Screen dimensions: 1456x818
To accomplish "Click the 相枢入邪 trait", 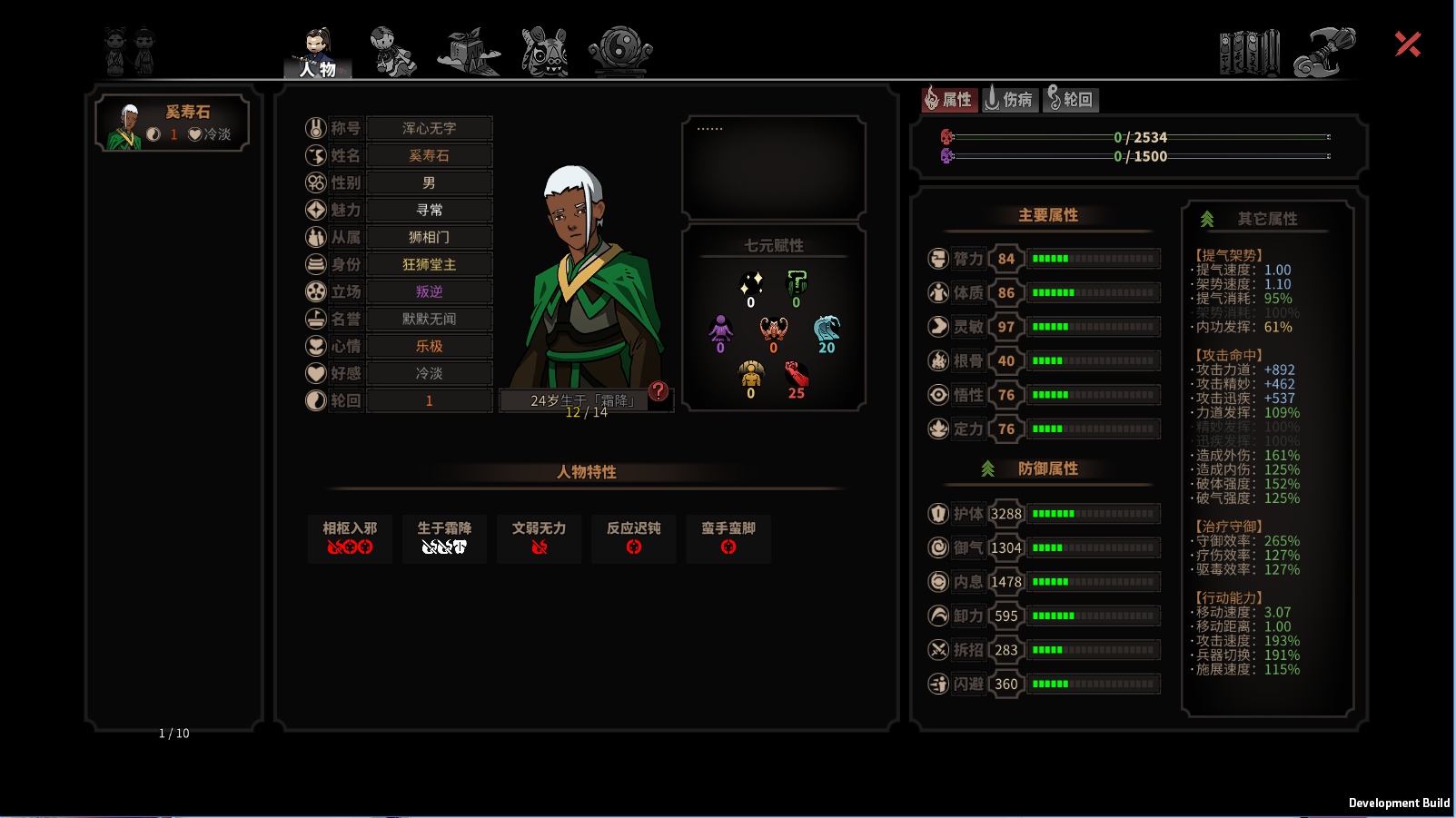I will [350, 538].
